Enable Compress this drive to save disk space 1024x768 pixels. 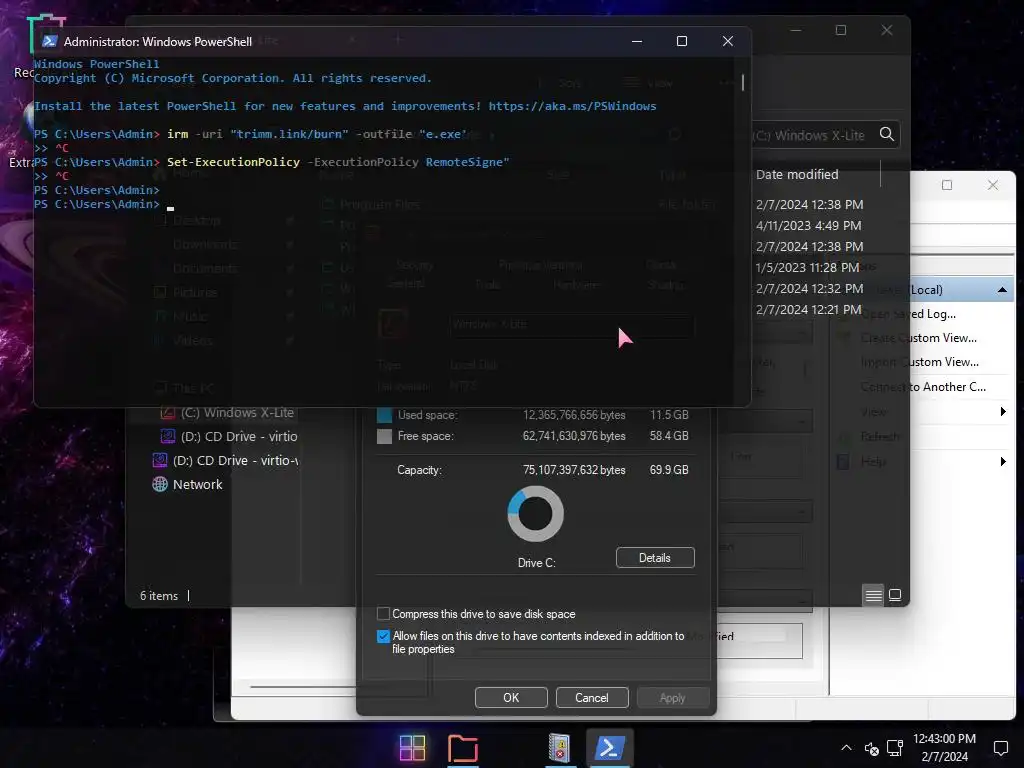click(383, 614)
